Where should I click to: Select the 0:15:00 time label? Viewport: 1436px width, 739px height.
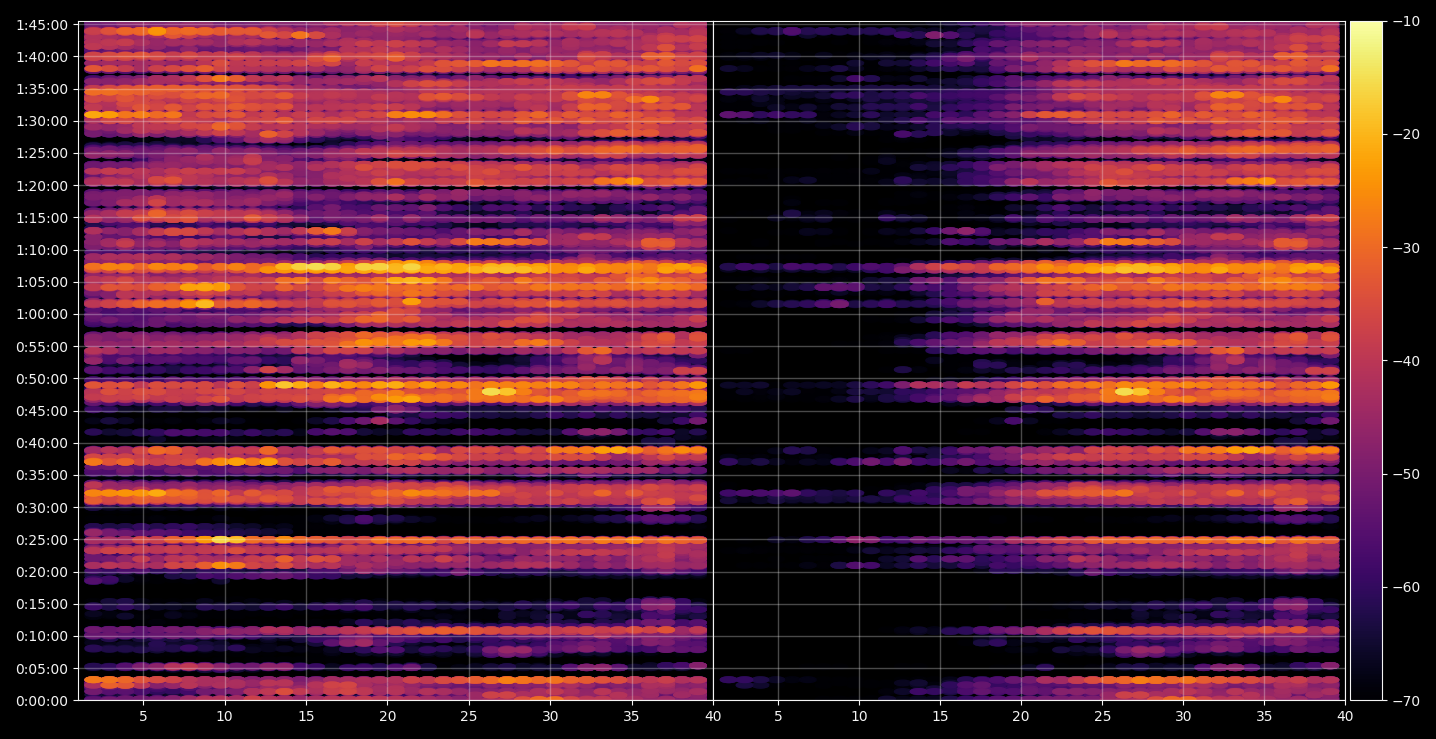[x=42, y=604]
